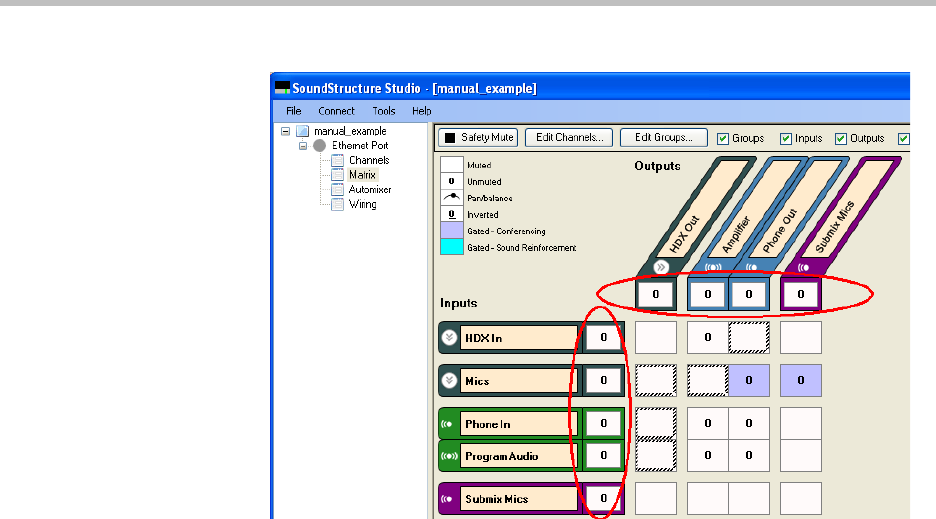Select the Wiring page icon in tree
Screen dimensions: 936x519
coord(337,204)
